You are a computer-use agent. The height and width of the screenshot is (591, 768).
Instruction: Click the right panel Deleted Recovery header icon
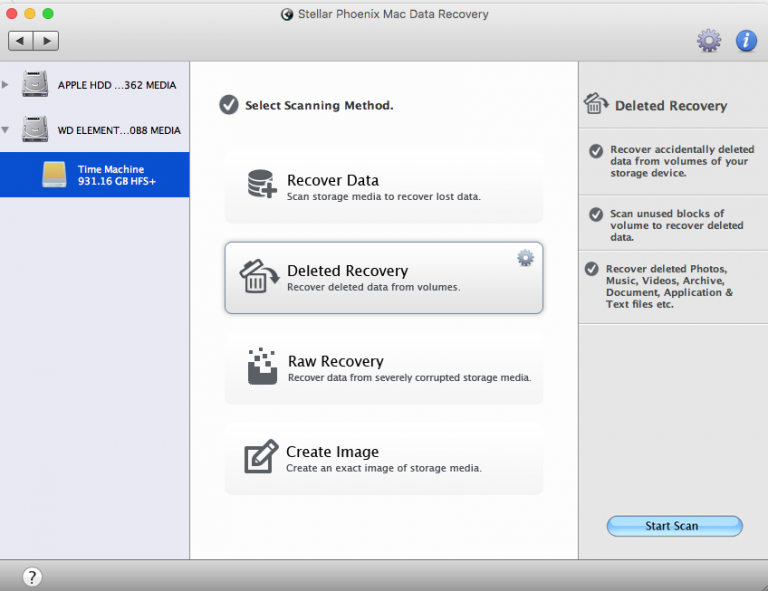596,103
